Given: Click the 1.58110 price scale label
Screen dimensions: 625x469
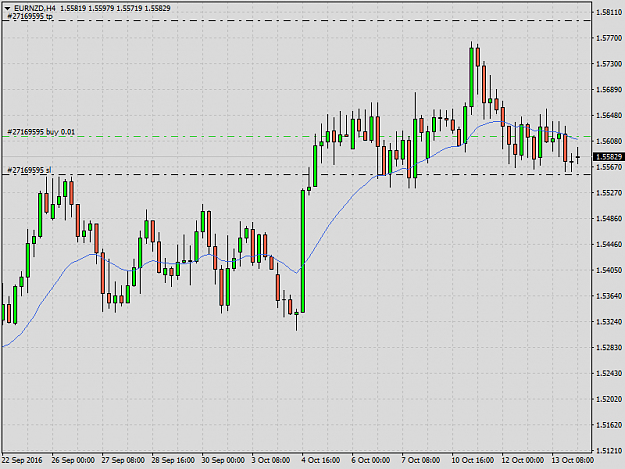Looking at the screenshot, I should point(609,12).
